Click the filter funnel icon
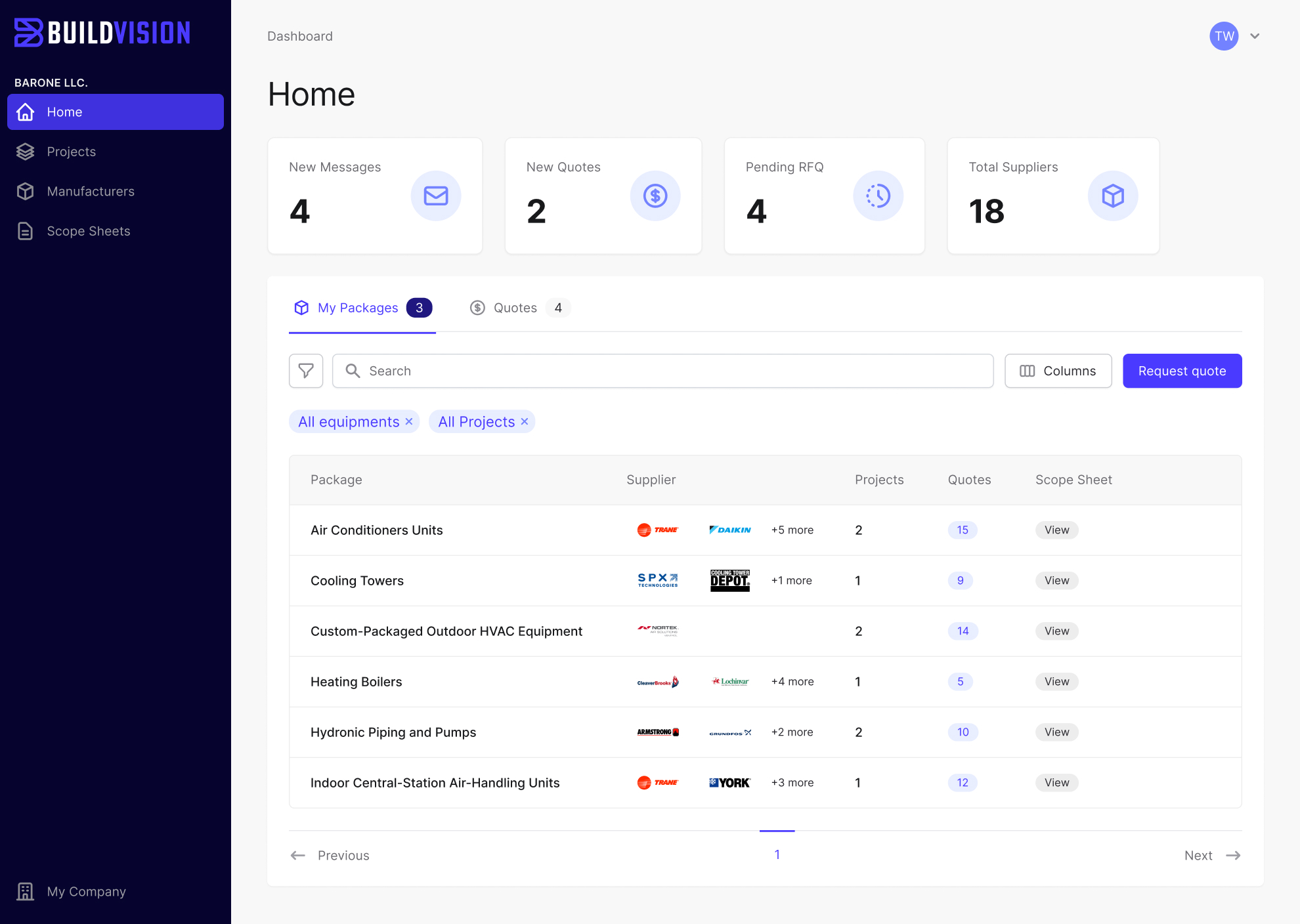This screenshot has height=924, width=1300. 306,371
